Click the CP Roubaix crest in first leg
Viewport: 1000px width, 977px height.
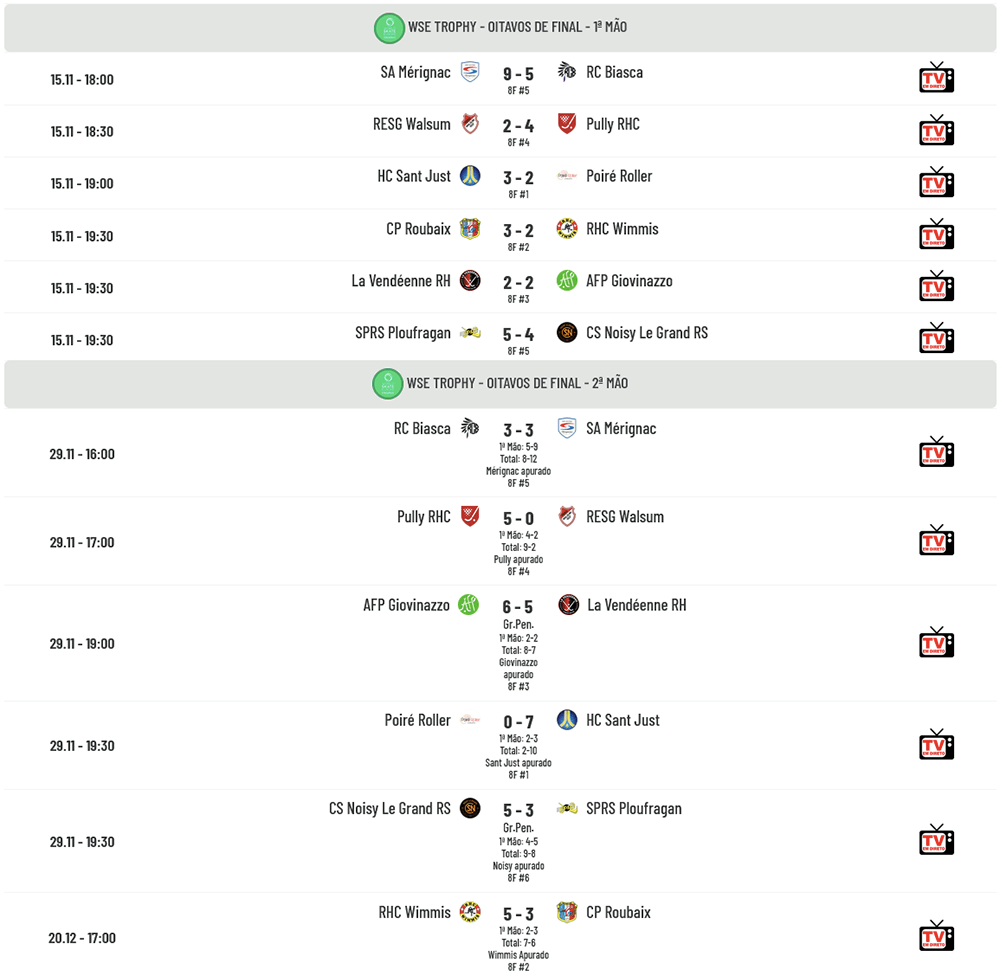point(469,229)
